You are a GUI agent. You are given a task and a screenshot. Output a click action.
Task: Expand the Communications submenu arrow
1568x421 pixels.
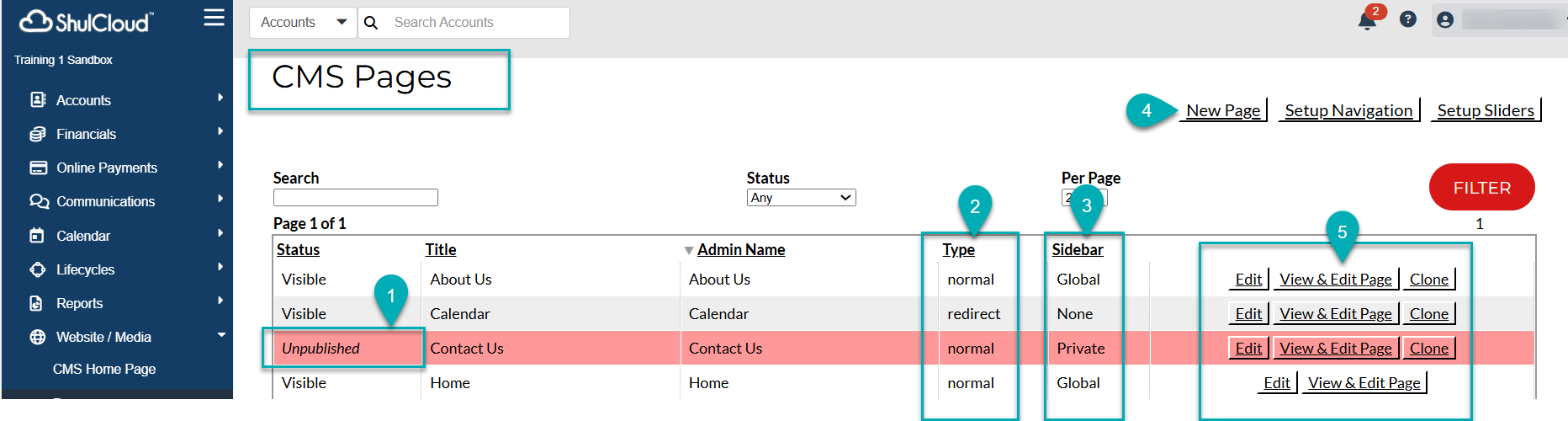[220, 199]
